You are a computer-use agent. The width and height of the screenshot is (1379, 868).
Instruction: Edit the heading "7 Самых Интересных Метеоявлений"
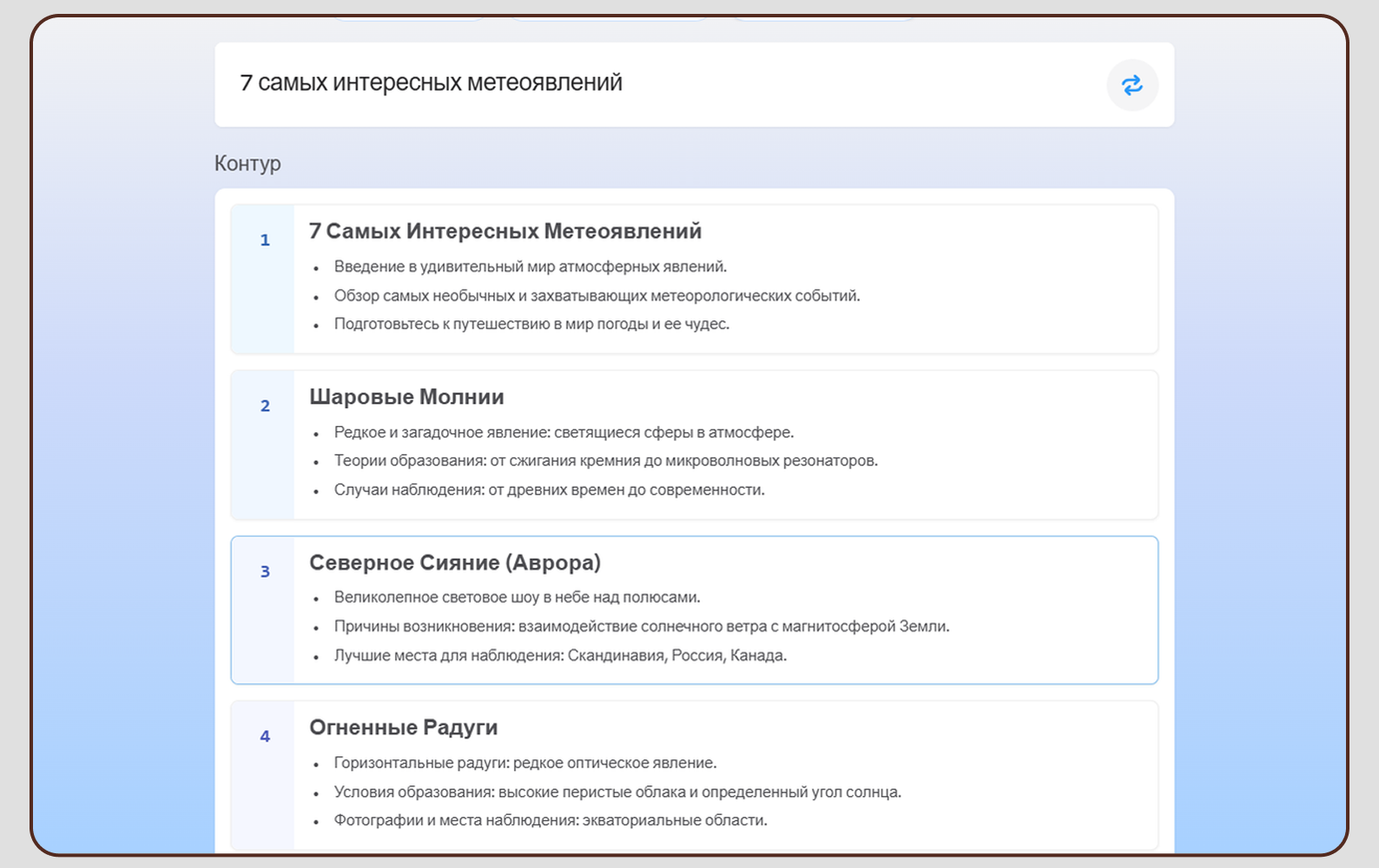click(505, 232)
